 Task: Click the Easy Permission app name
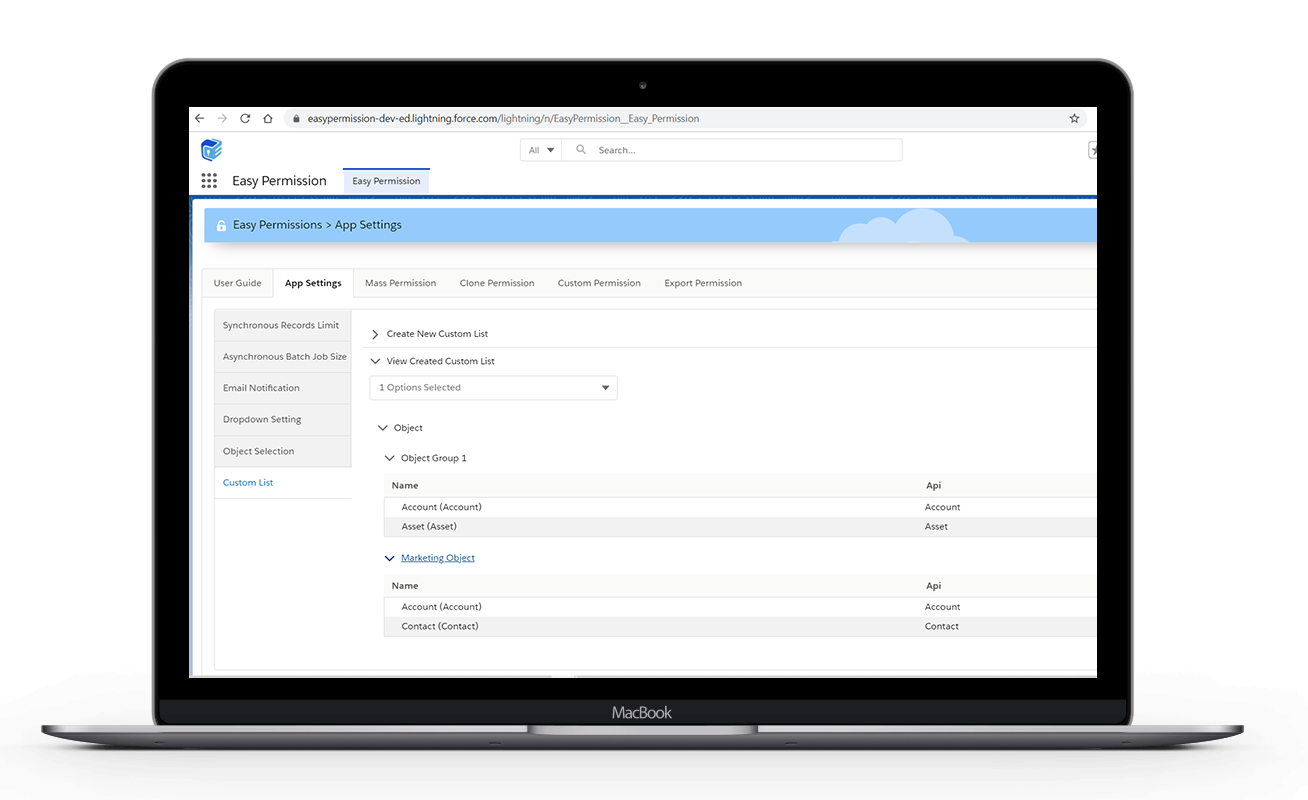[x=279, y=181]
